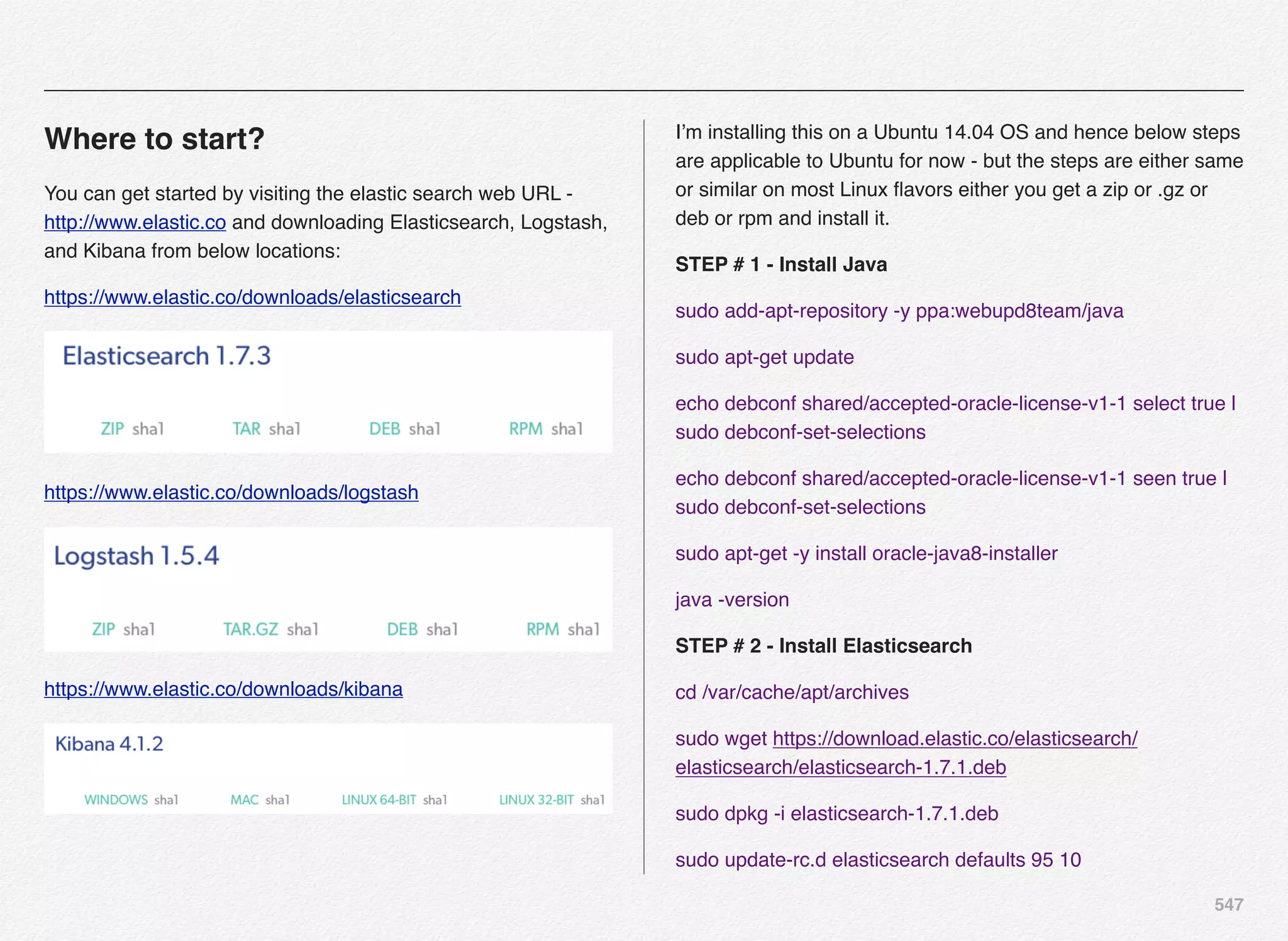1288x941 pixels.
Task: Click ZIP under Elasticsearch 1.7.3
Action: tap(113, 429)
